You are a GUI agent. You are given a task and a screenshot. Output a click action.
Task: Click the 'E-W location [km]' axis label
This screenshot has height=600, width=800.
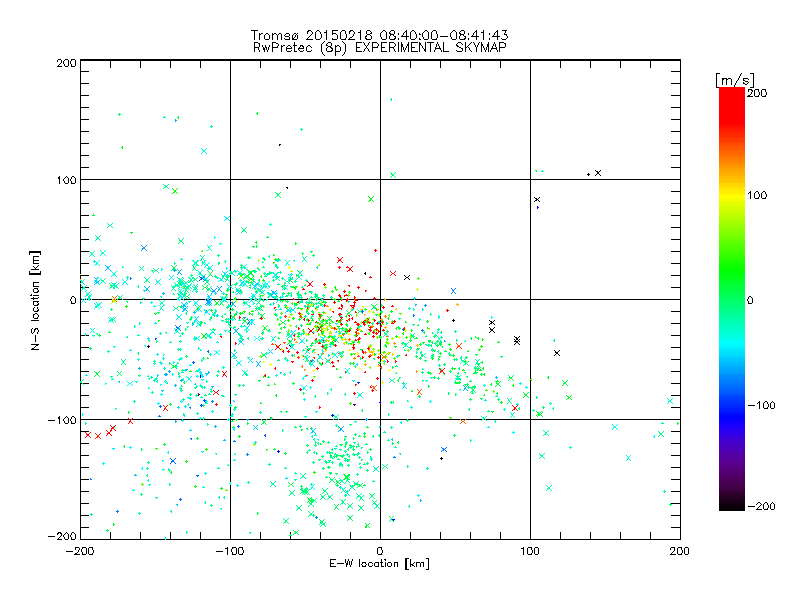pyautogui.click(x=379, y=564)
